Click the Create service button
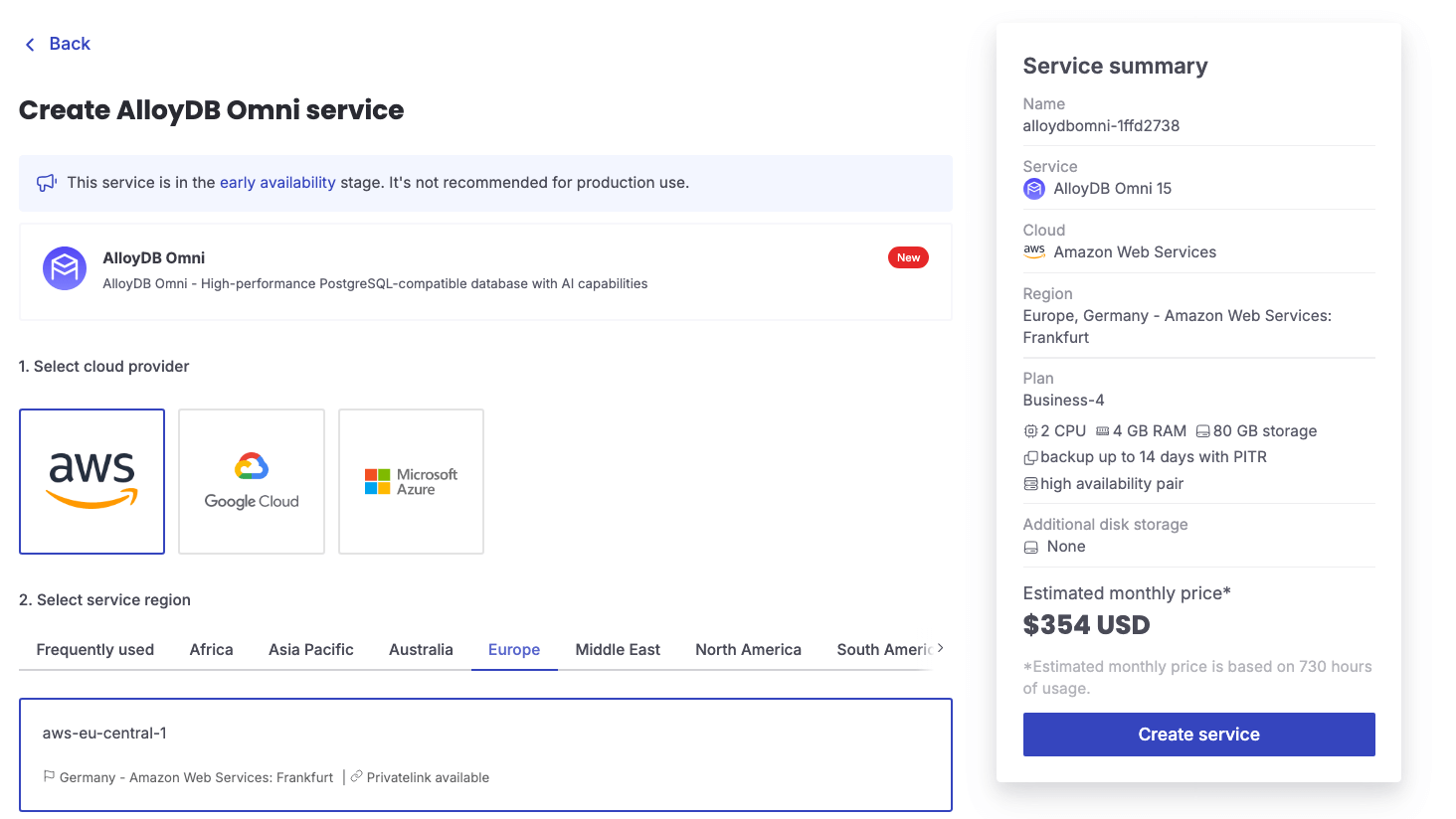 point(1198,734)
